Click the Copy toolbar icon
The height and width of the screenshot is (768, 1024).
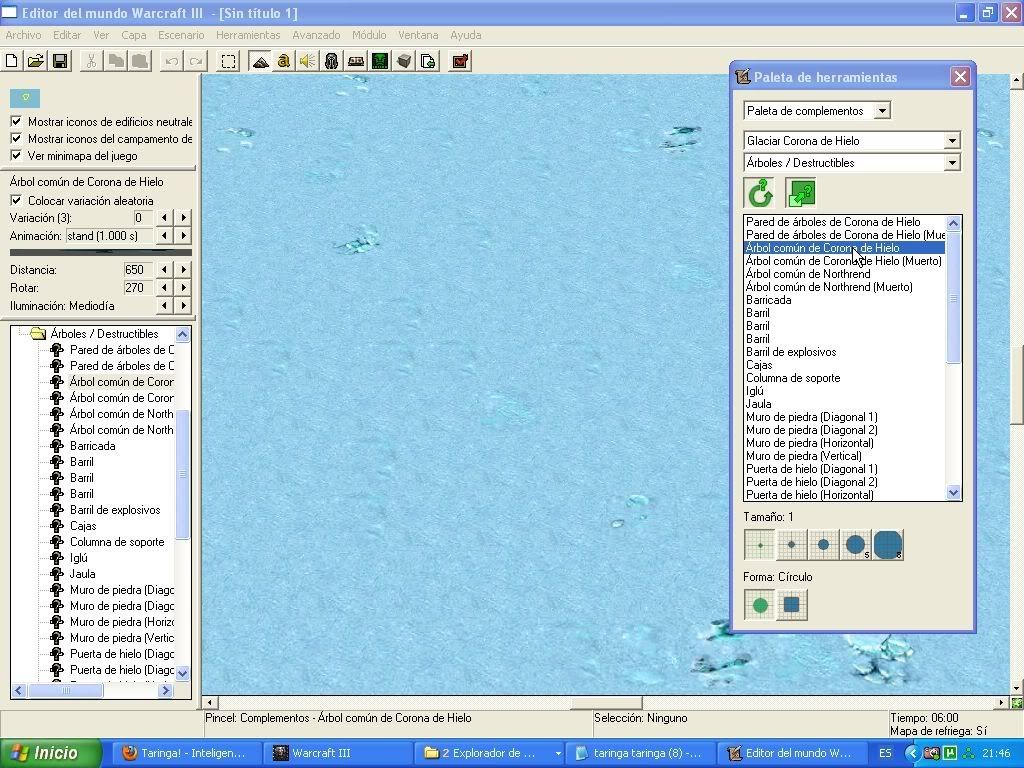coord(116,61)
